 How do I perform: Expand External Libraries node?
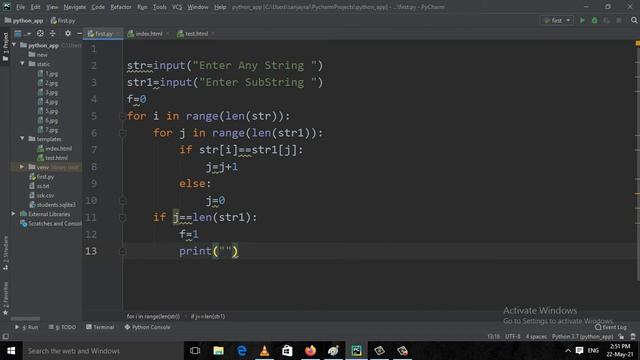(13, 214)
